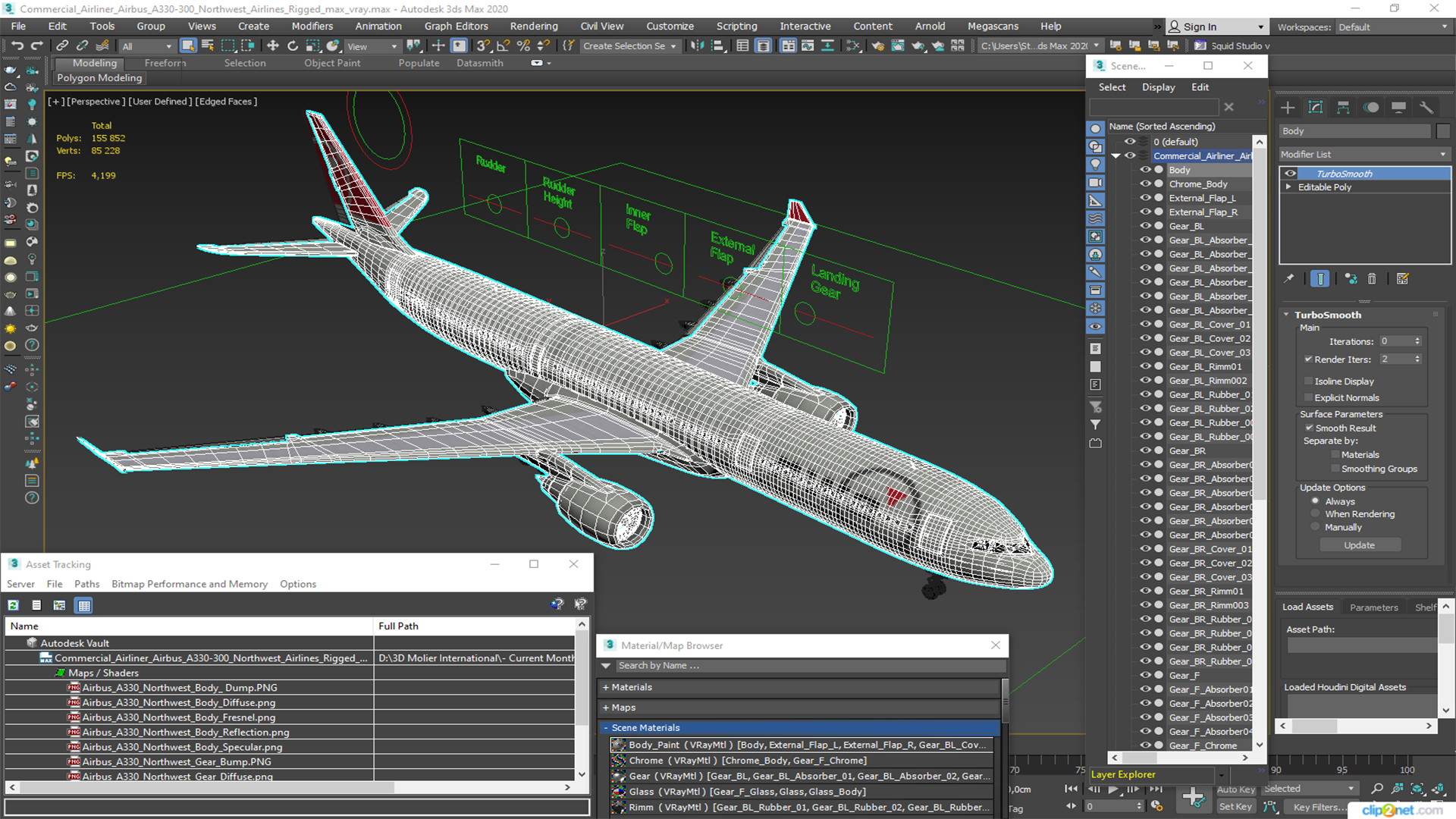Click the Undo arrow icon
The height and width of the screenshot is (819, 1456).
(17, 45)
